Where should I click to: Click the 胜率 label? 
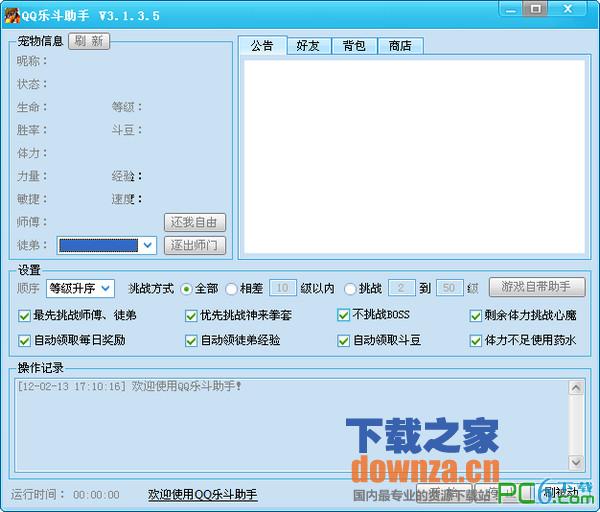[x=32, y=130]
